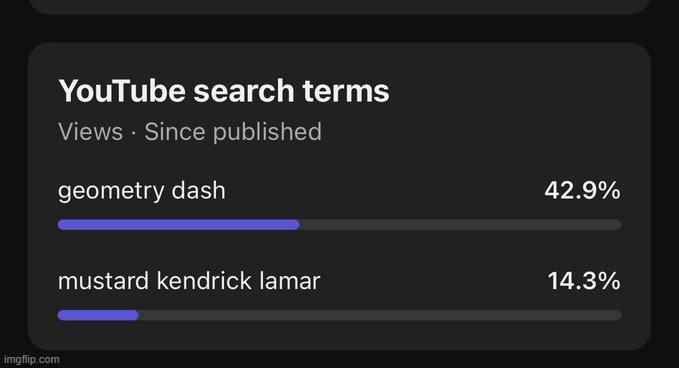The height and width of the screenshot is (368, 679).
Task: Tap the partially visible card above search terms
Action: [x=340, y=6]
